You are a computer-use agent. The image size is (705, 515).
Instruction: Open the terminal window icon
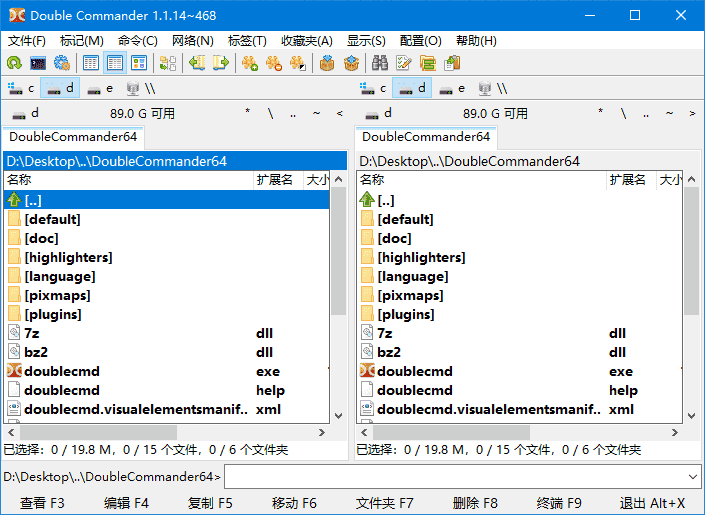click(38, 63)
